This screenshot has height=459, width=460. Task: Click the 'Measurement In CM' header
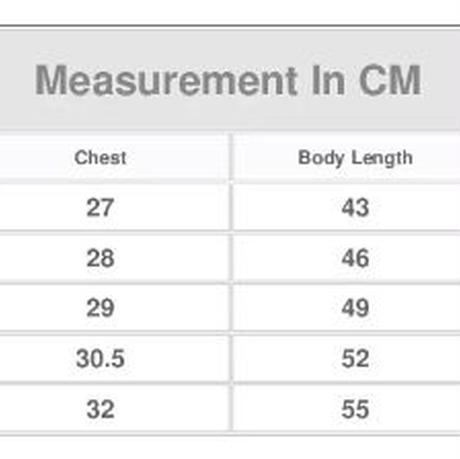point(228,80)
